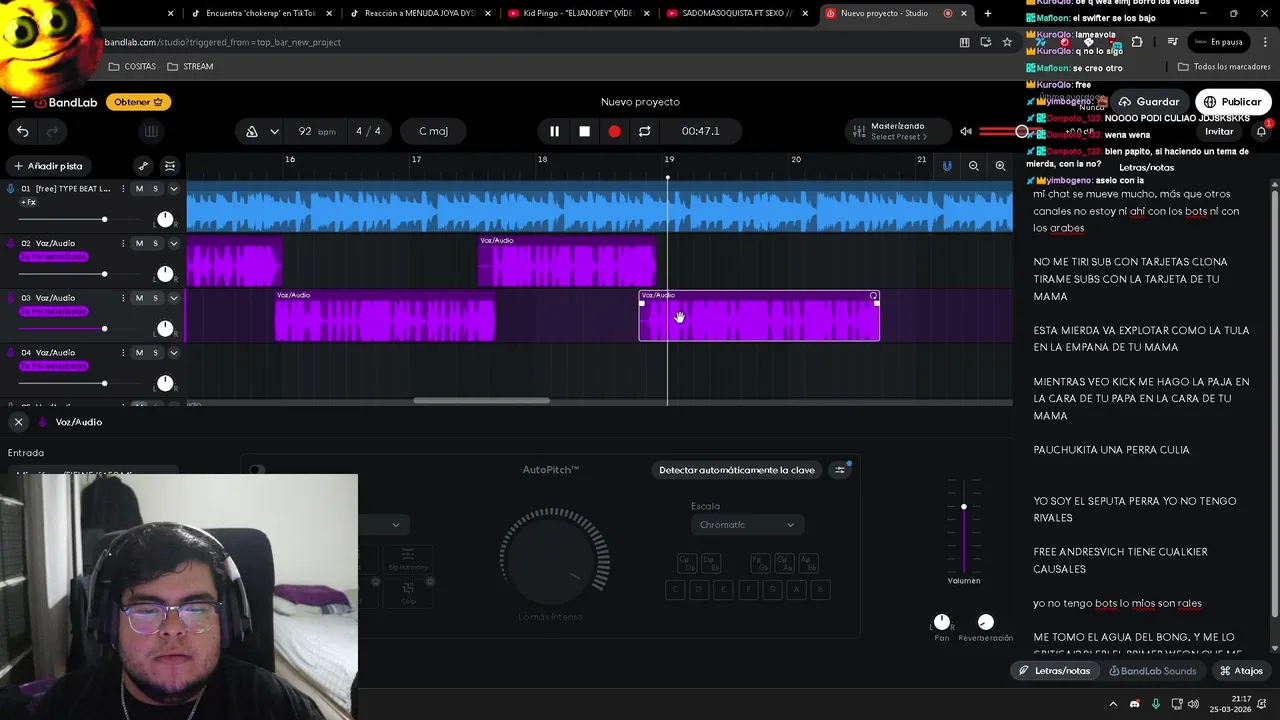
Task: Click the Reverberación knob
Action: pyautogui.click(x=985, y=622)
